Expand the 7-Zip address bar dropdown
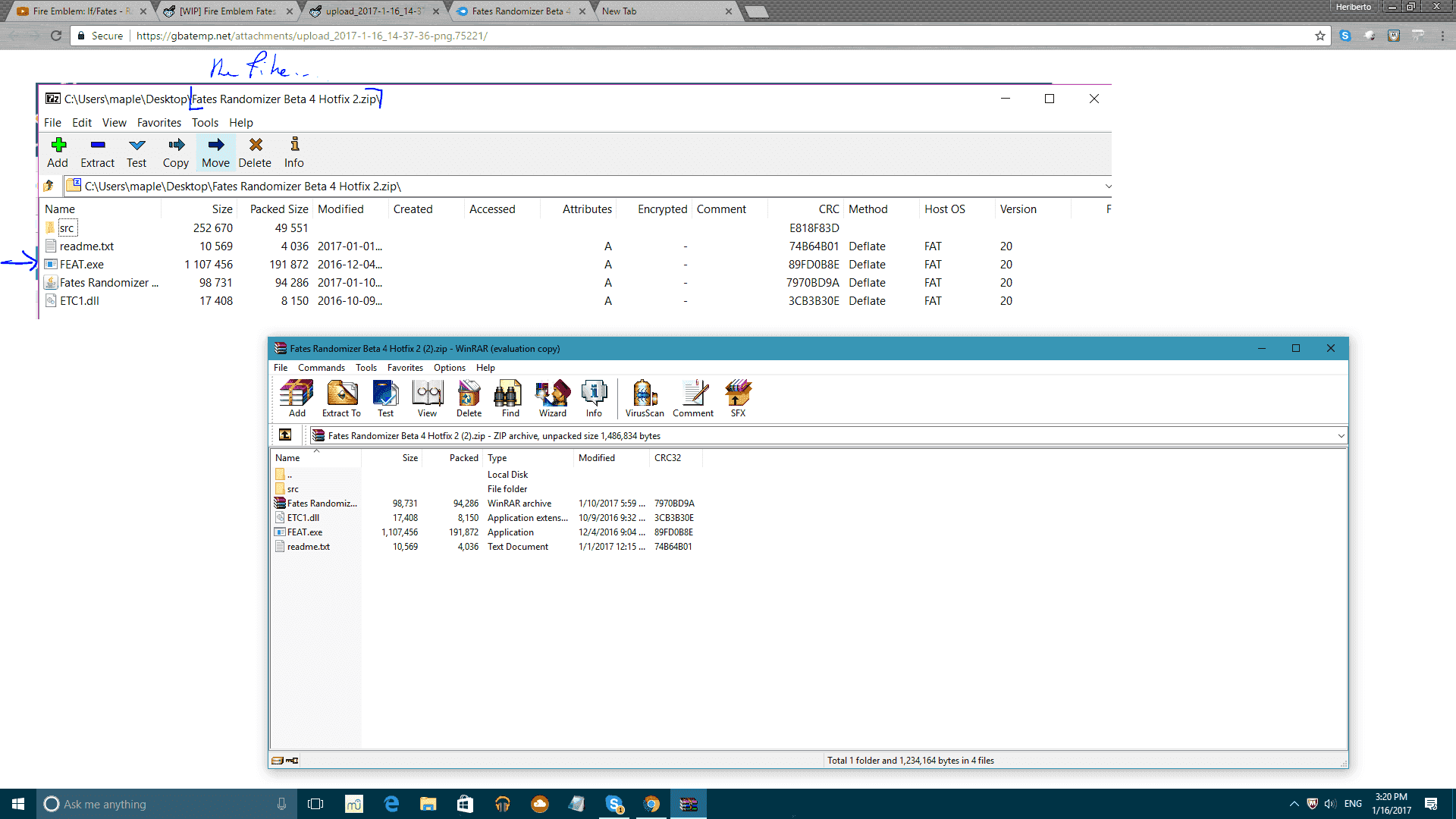Screen dimensions: 1456x819 [1108, 186]
